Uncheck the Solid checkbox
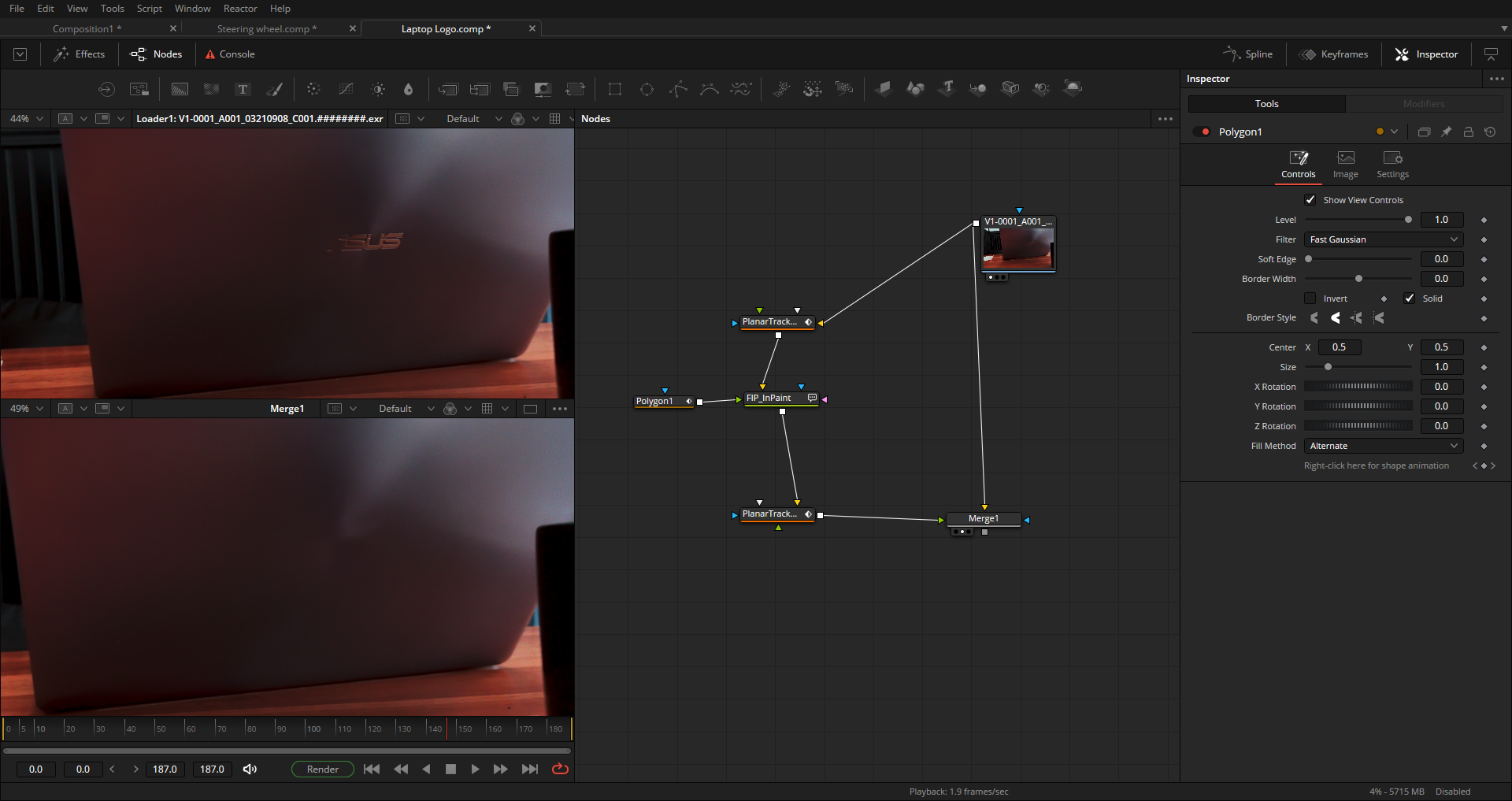The height and width of the screenshot is (801, 1512). (x=1410, y=299)
